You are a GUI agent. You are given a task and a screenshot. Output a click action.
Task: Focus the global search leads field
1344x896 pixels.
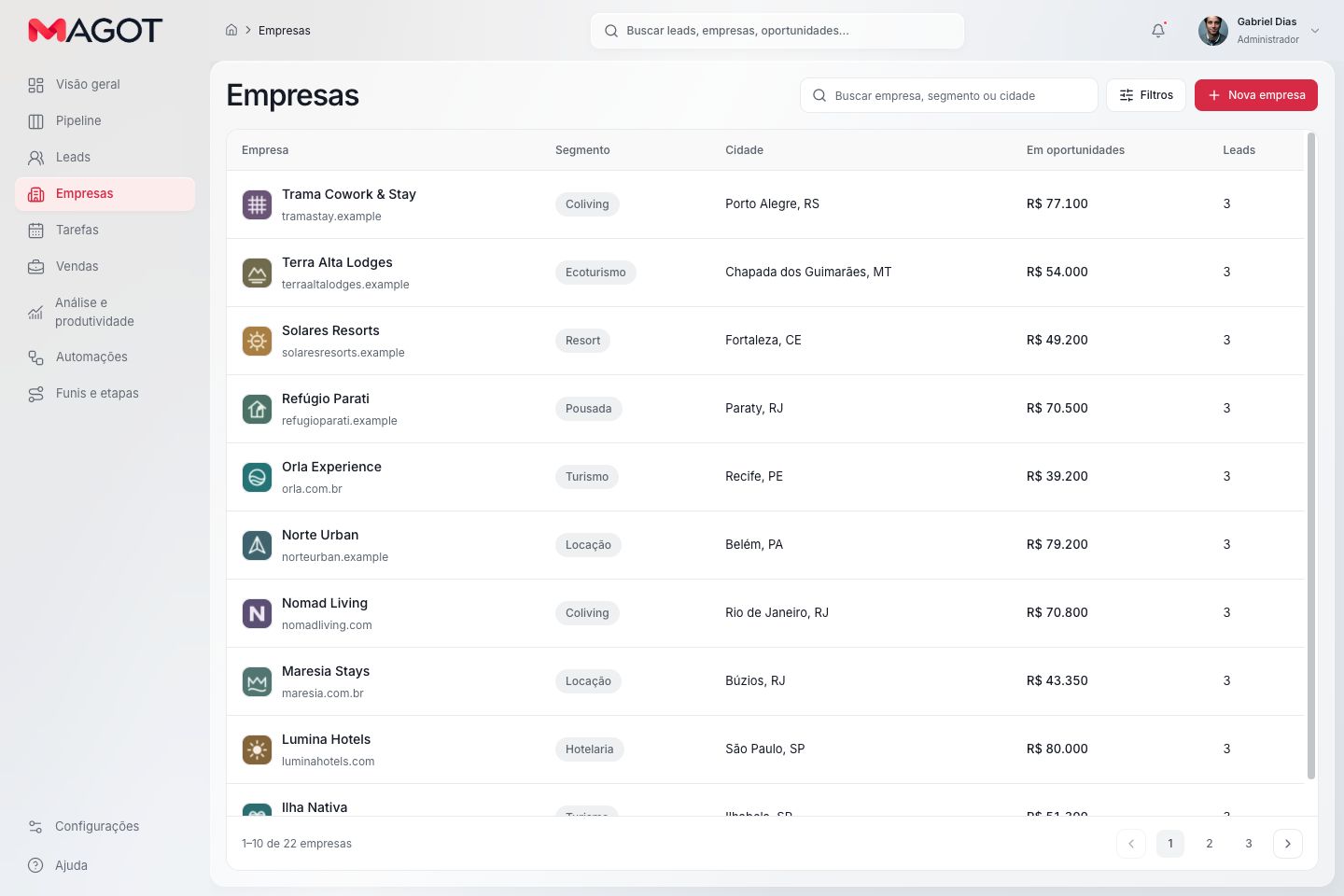[x=777, y=31]
